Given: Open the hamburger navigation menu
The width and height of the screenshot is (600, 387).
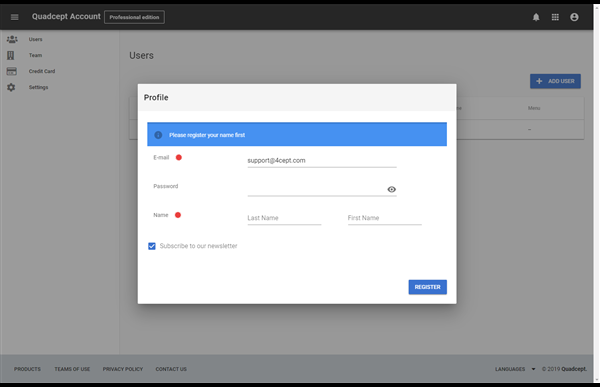Looking at the screenshot, I should (x=15, y=17).
